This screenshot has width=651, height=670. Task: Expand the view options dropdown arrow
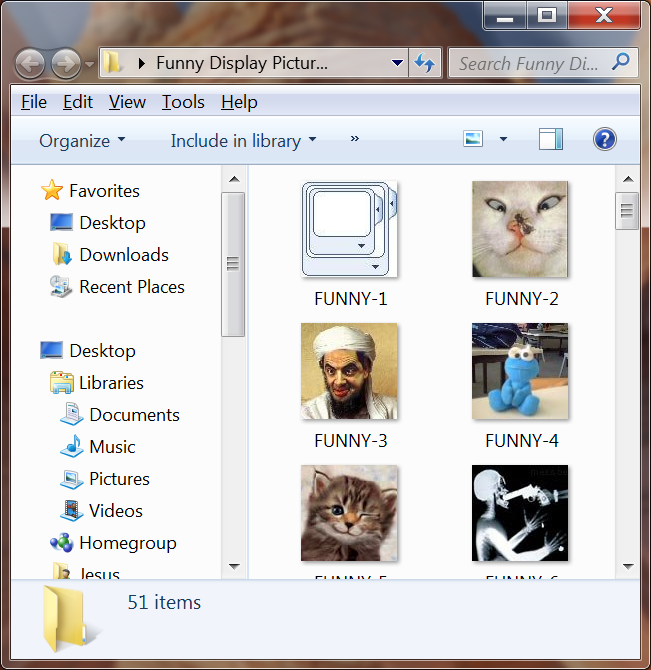click(503, 140)
